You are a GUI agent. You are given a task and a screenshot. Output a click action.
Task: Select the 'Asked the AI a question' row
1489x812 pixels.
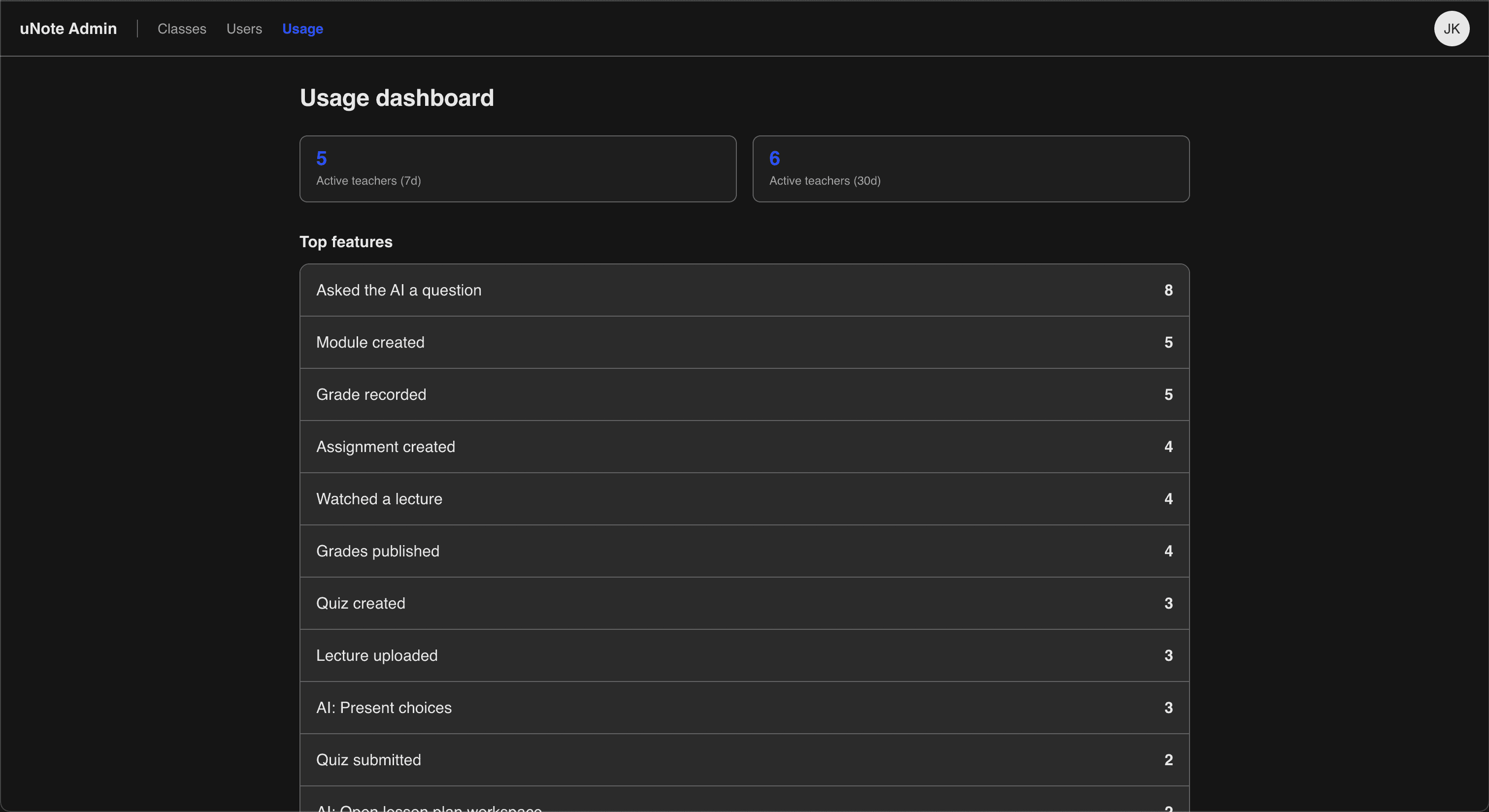coord(744,290)
